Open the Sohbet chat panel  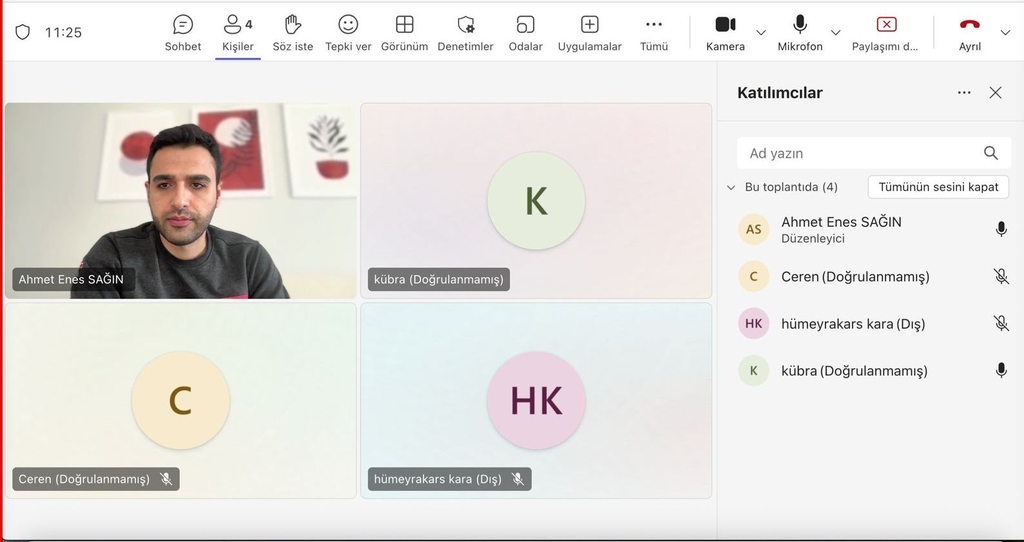[x=183, y=32]
